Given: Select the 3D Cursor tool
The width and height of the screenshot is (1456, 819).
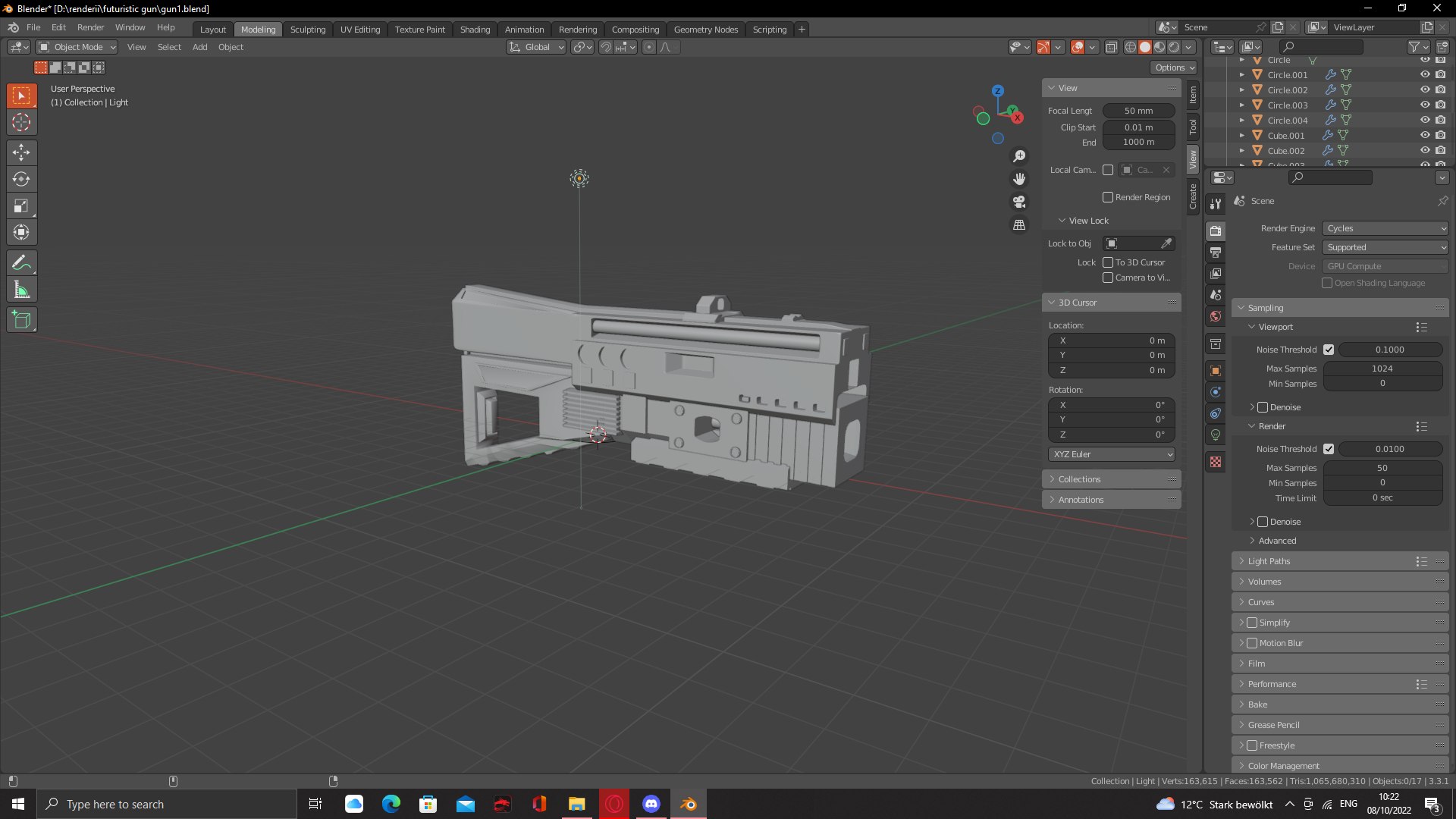Looking at the screenshot, I should [x=21, y=122].
